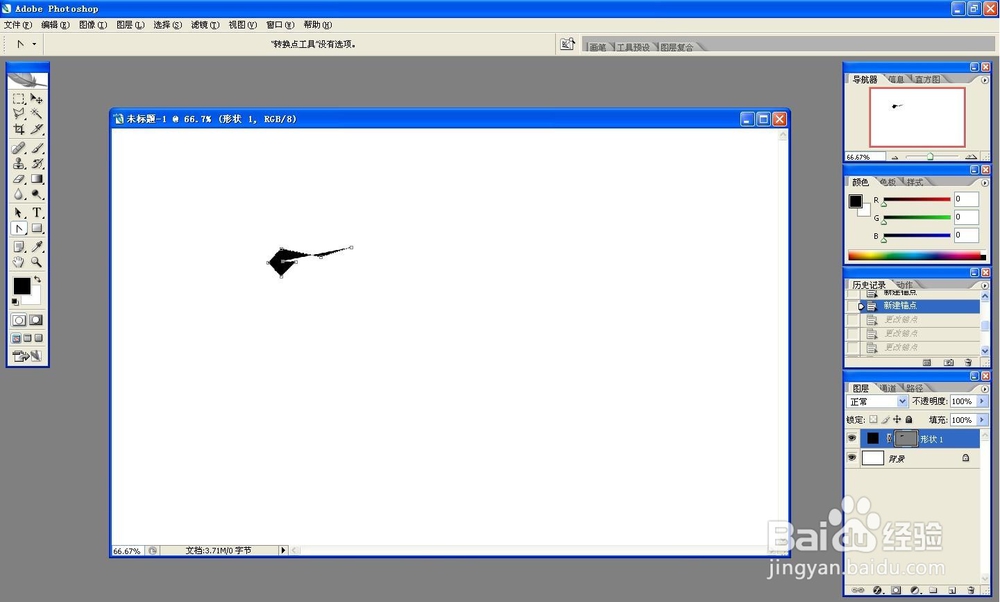Switch to Quick Mask Mode
1000x602 pixels.
pos(36,320)
